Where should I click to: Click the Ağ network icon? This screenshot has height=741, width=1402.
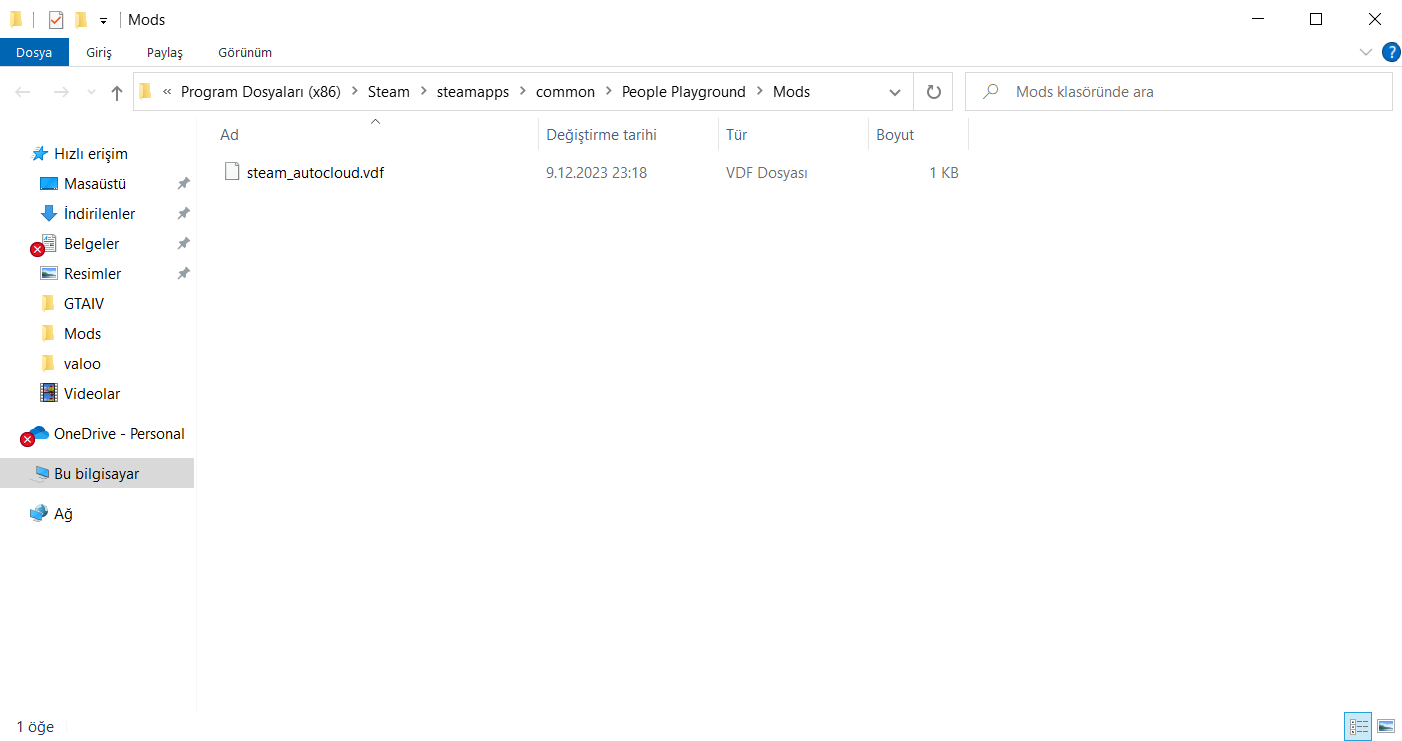pyautogui.click(x=39, y=513)
